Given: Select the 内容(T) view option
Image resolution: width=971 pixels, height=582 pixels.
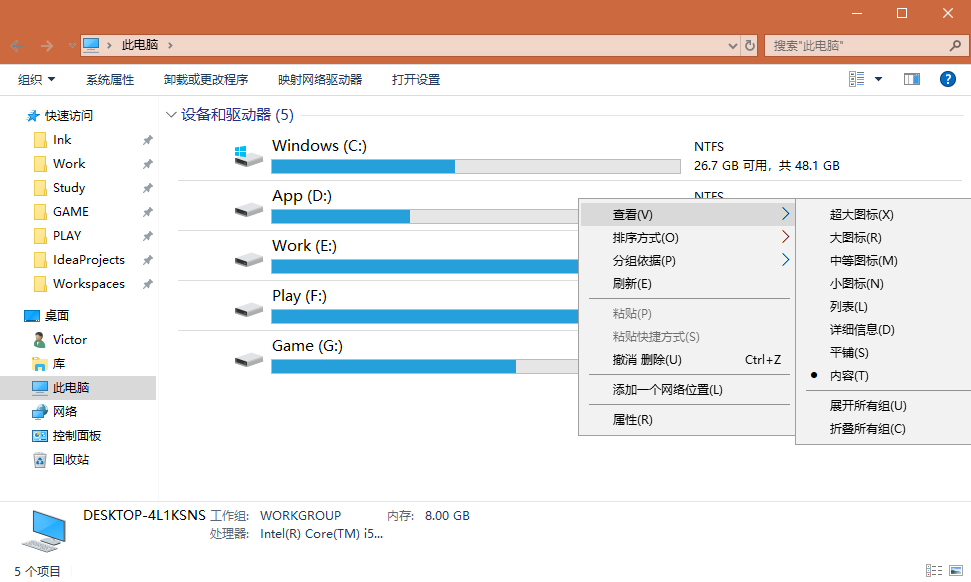Looking at the screenshot, I should click(x=849, y=376).
